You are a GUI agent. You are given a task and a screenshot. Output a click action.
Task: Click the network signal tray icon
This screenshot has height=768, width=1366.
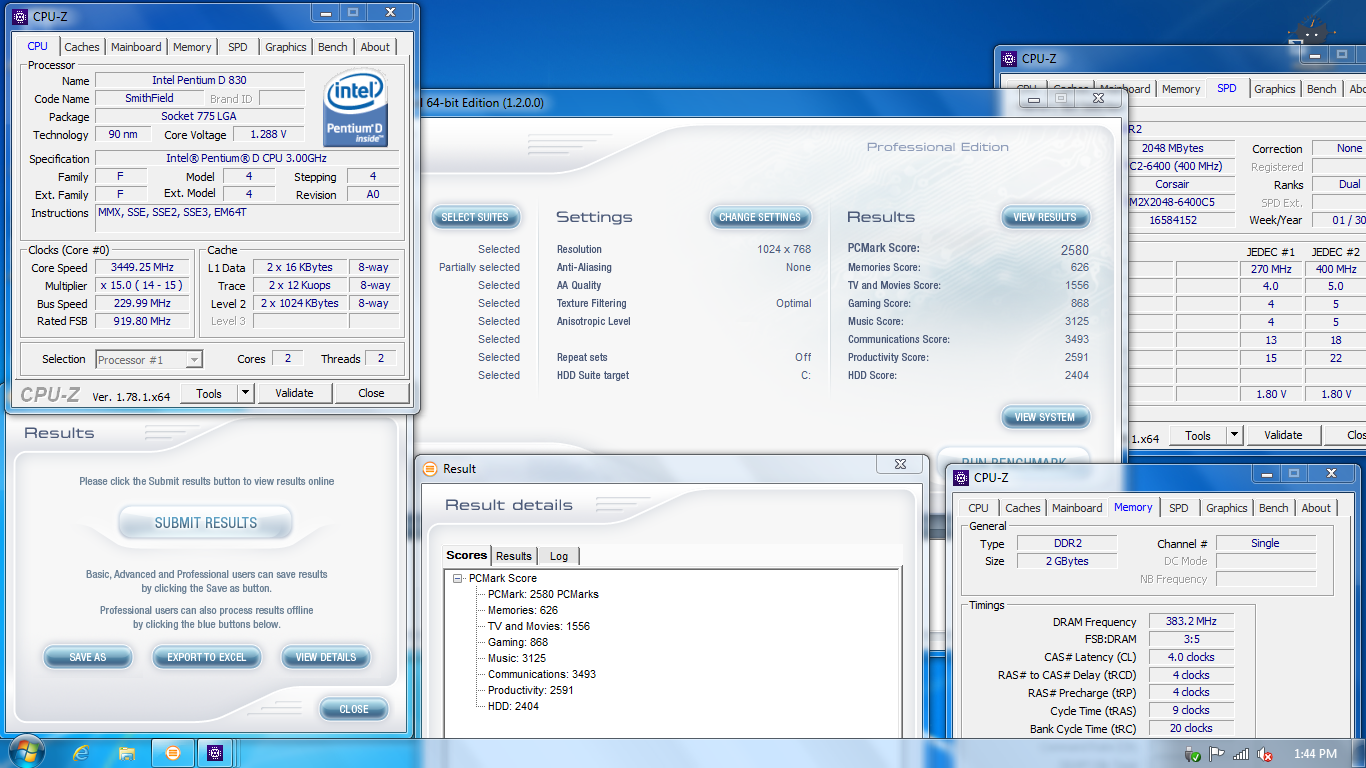coord(1241,754)
